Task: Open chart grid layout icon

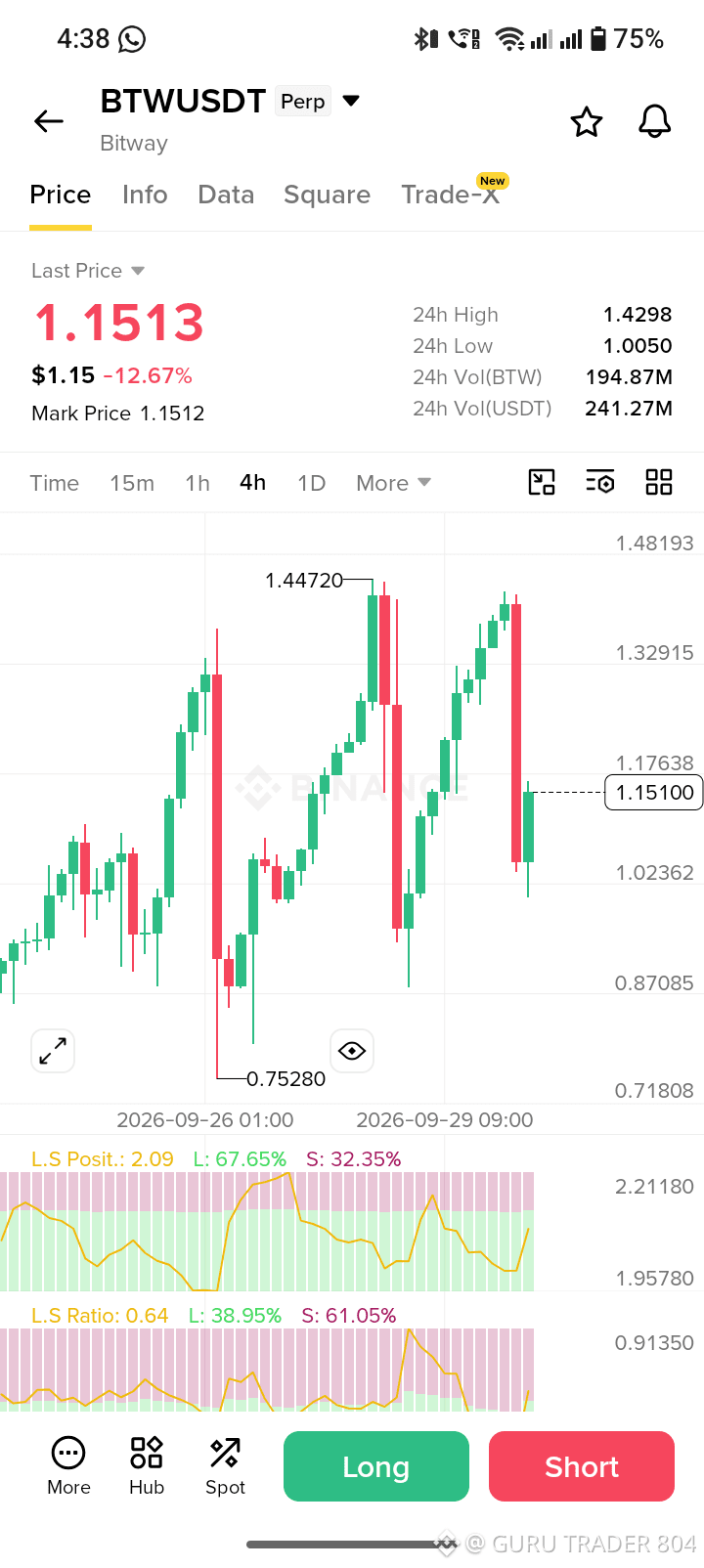Action: pyautogui.click(x=659, y=482)
